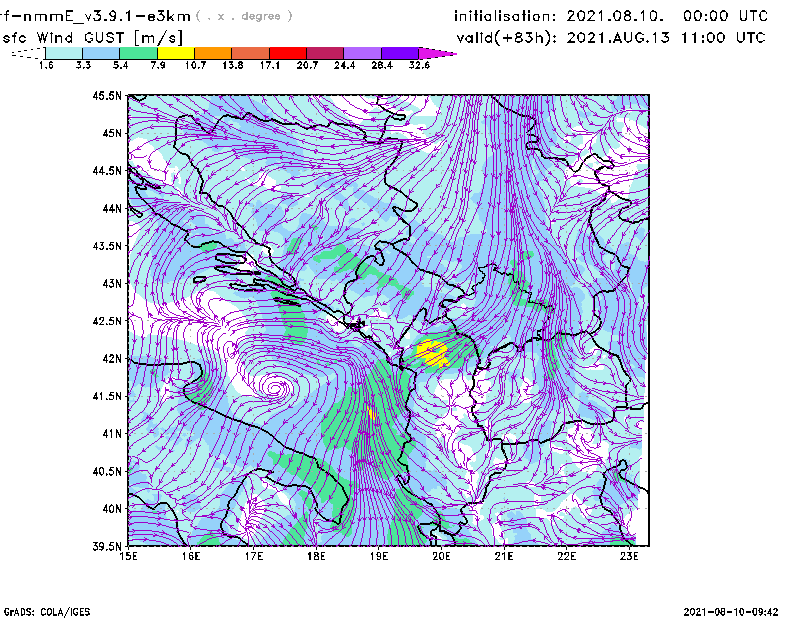Screen dimensions: 800x618
Task: Click the valid time '2021.AUG.13 11:00 UTC'
Action: tap(666, 38)
